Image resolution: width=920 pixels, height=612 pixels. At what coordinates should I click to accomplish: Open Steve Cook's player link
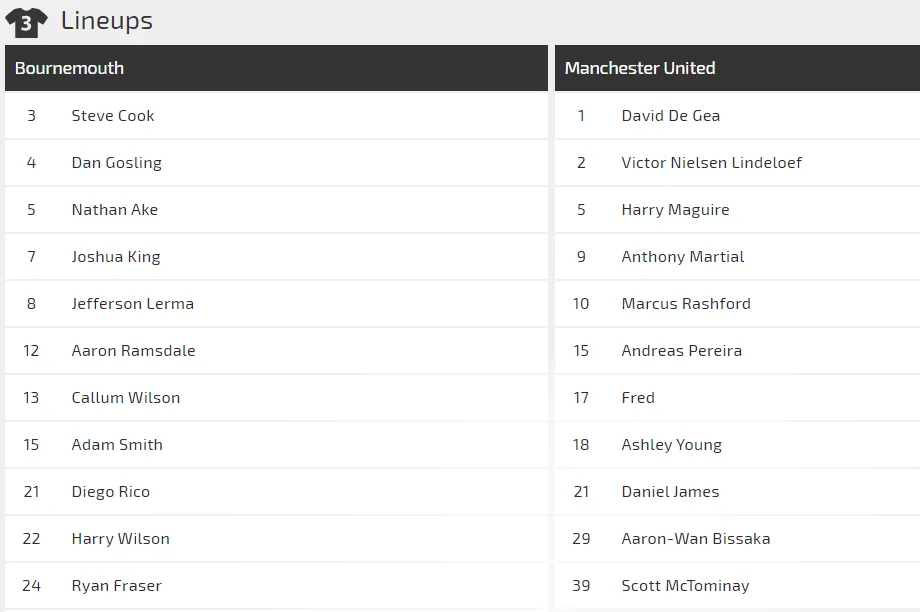113,116
